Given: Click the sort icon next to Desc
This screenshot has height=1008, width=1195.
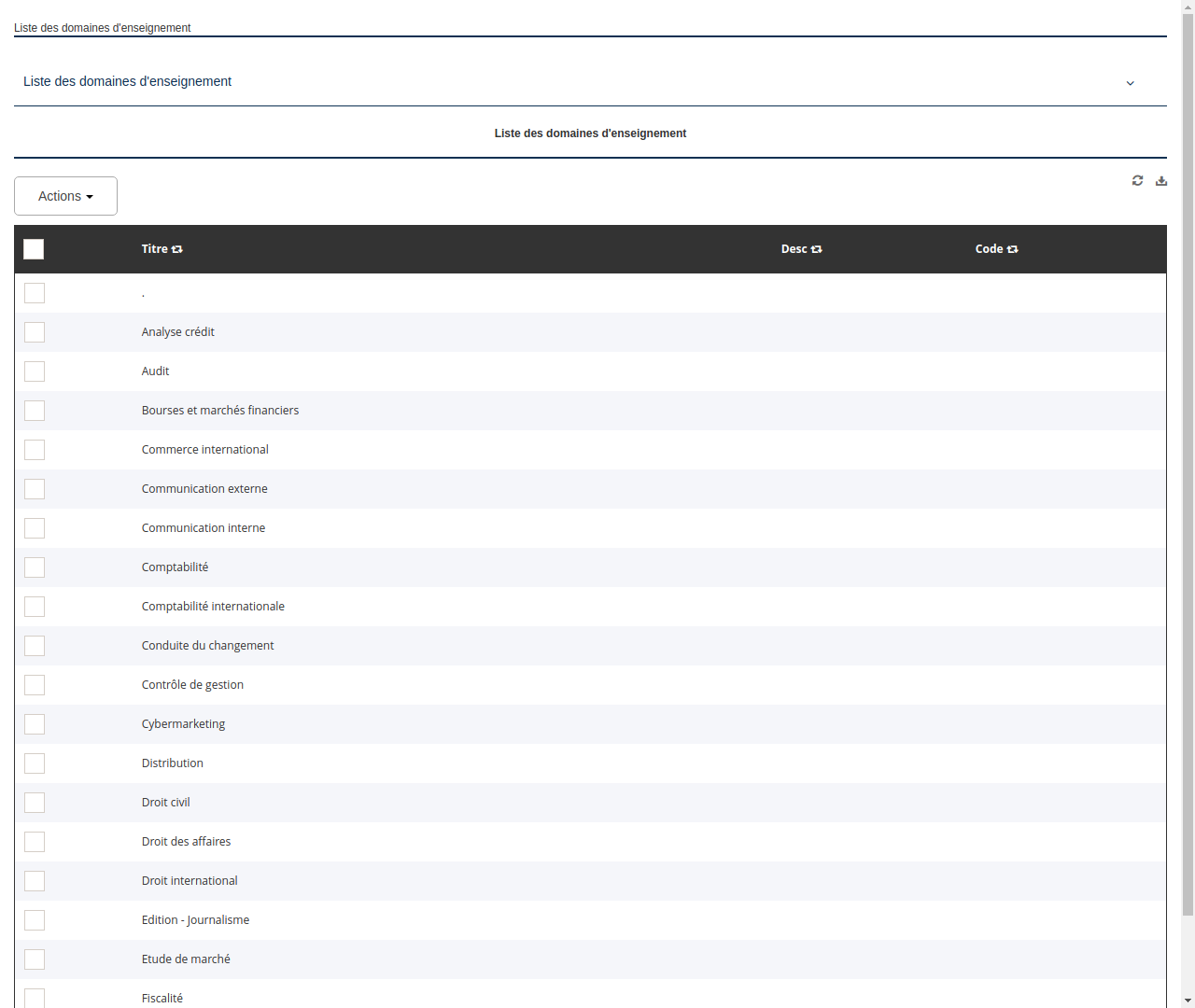Looking at the screenshot, I should pos(817,249).
